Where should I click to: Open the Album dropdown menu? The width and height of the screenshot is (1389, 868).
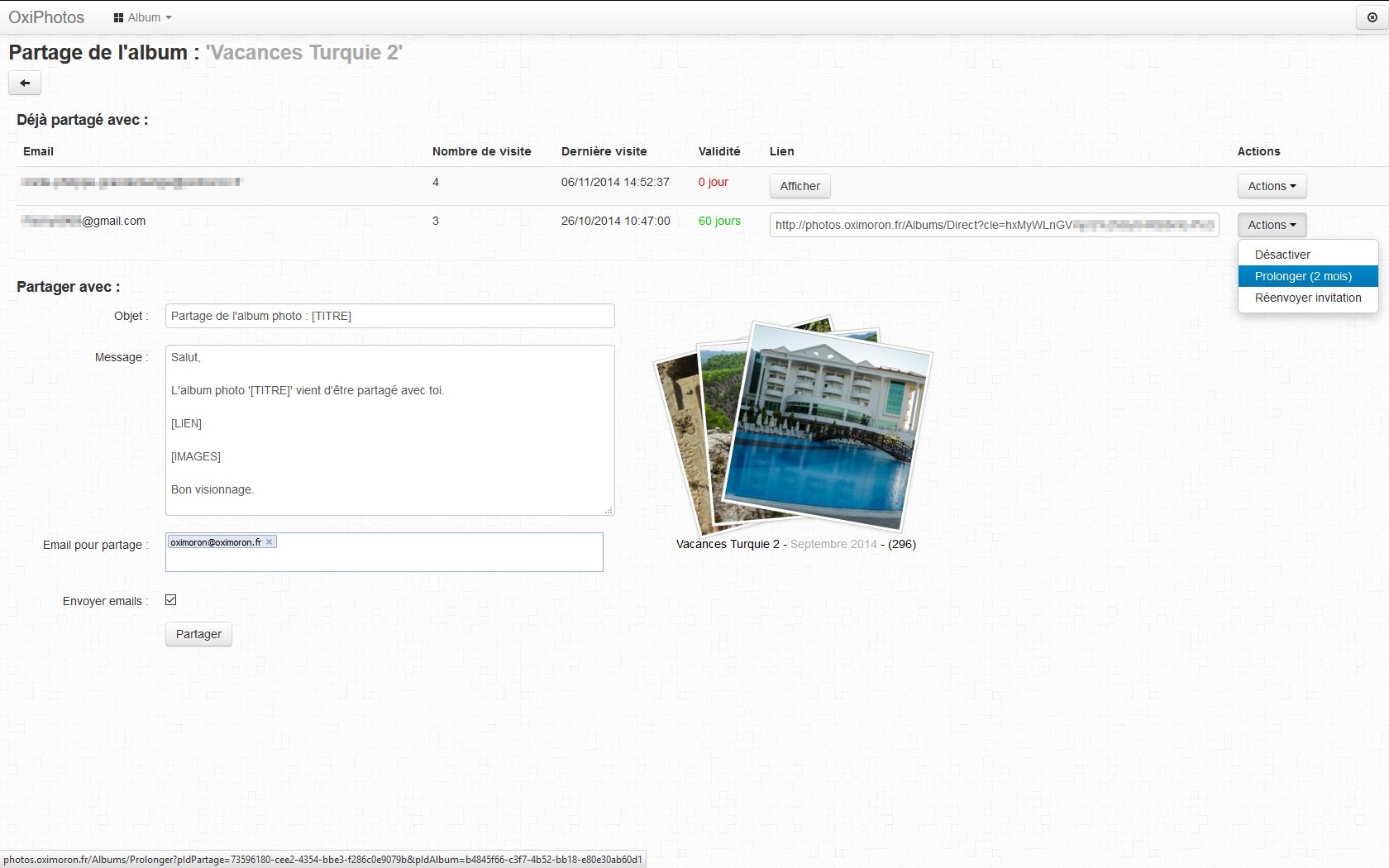(143, 17)
